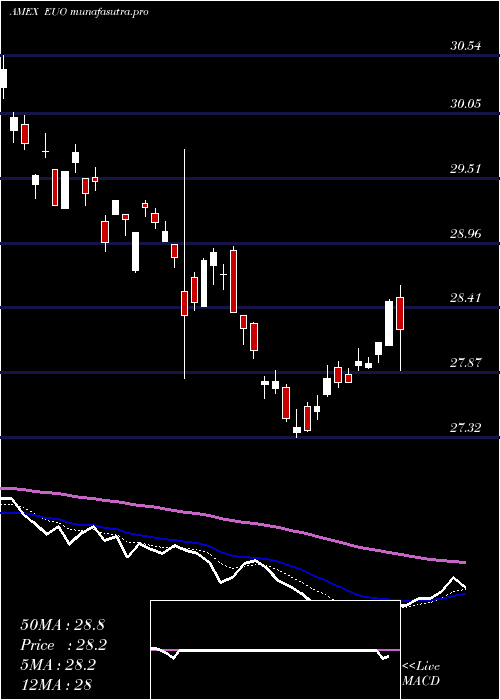Select the 28.96 price level label
This screenshot has width=500, height=700.
[x=466, y=233]
